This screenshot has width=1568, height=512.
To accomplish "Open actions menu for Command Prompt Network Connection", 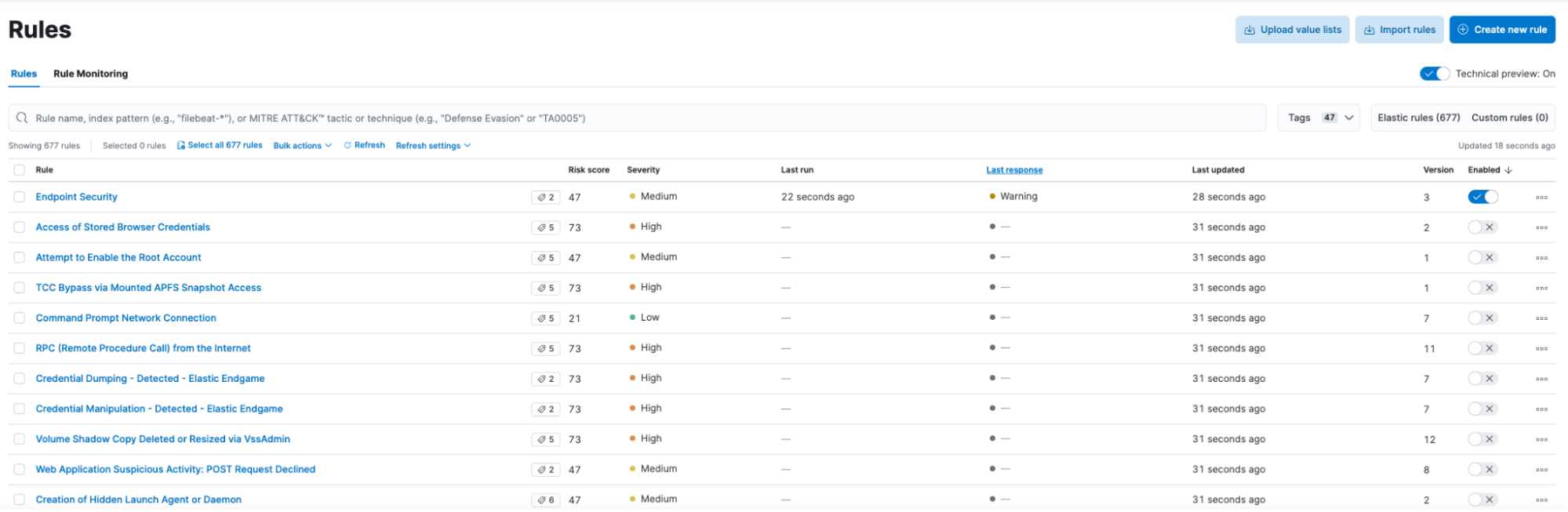I will pos(1541,318).
